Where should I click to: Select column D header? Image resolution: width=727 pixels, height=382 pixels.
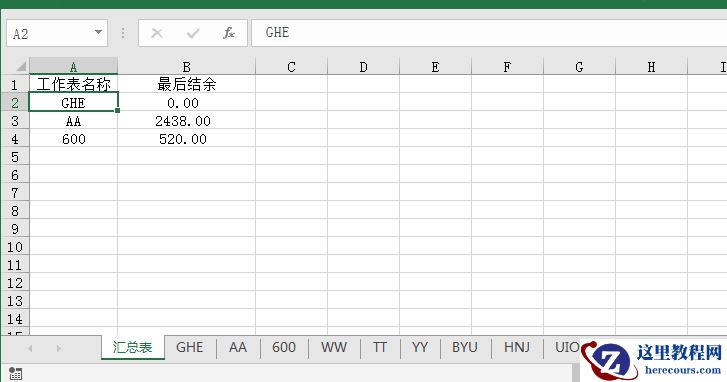(x=363, y=67)
